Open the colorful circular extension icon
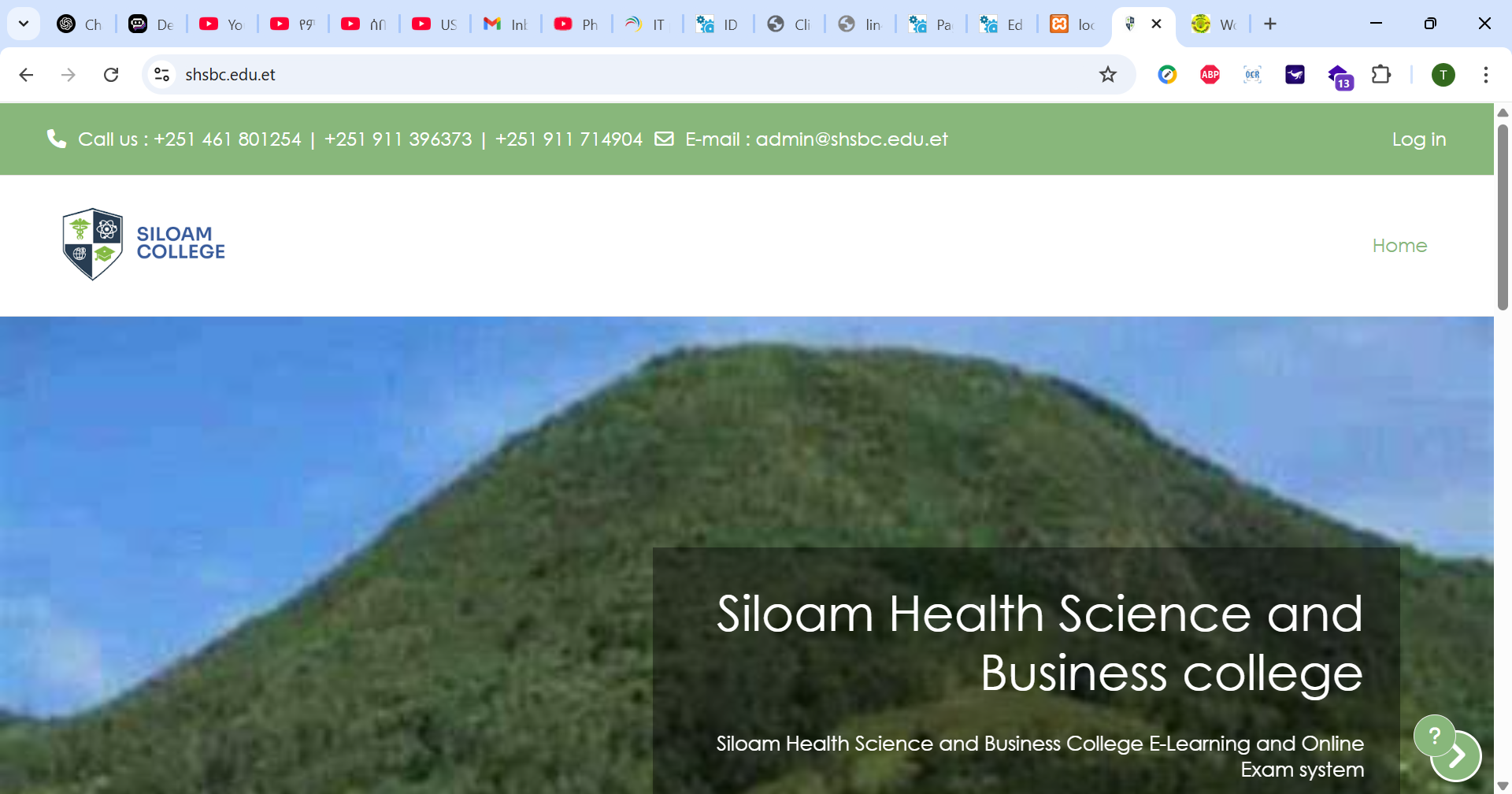Image resolution: width=1512 pixels, height=794 pixels. 1167,74
